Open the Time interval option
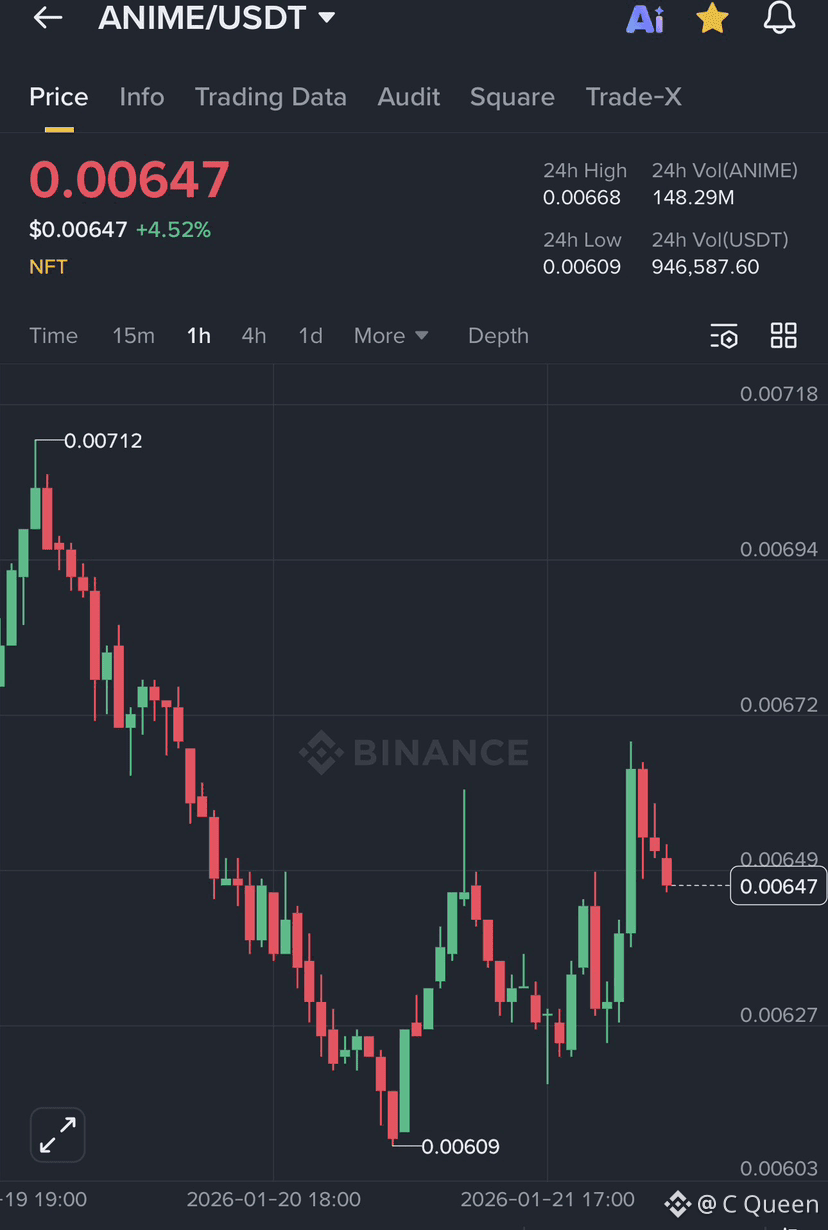Screen dimensions: 828x1230 click(x=53, y=336)
